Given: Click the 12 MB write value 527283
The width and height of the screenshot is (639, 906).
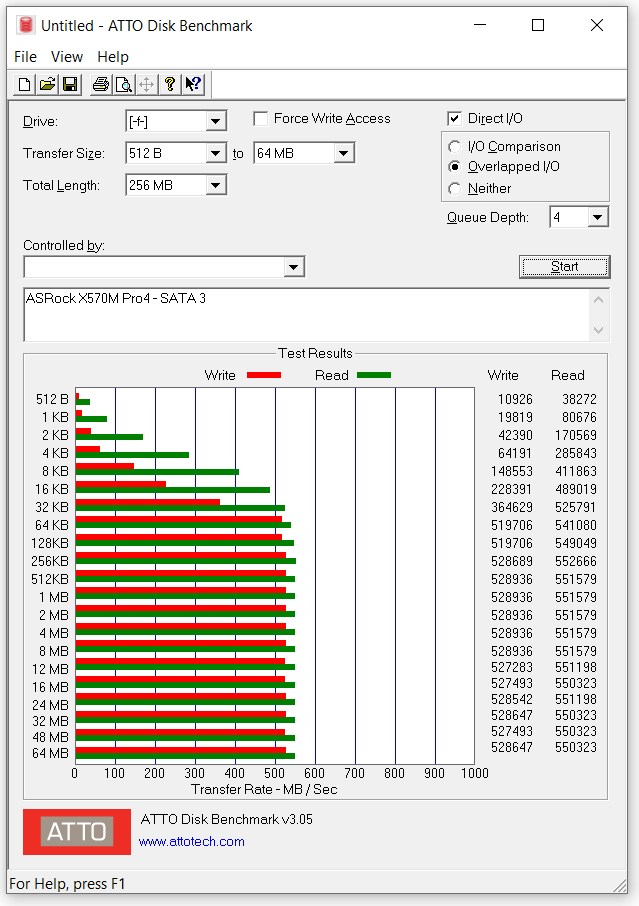Looking at the screenshot, I should 512,667.
